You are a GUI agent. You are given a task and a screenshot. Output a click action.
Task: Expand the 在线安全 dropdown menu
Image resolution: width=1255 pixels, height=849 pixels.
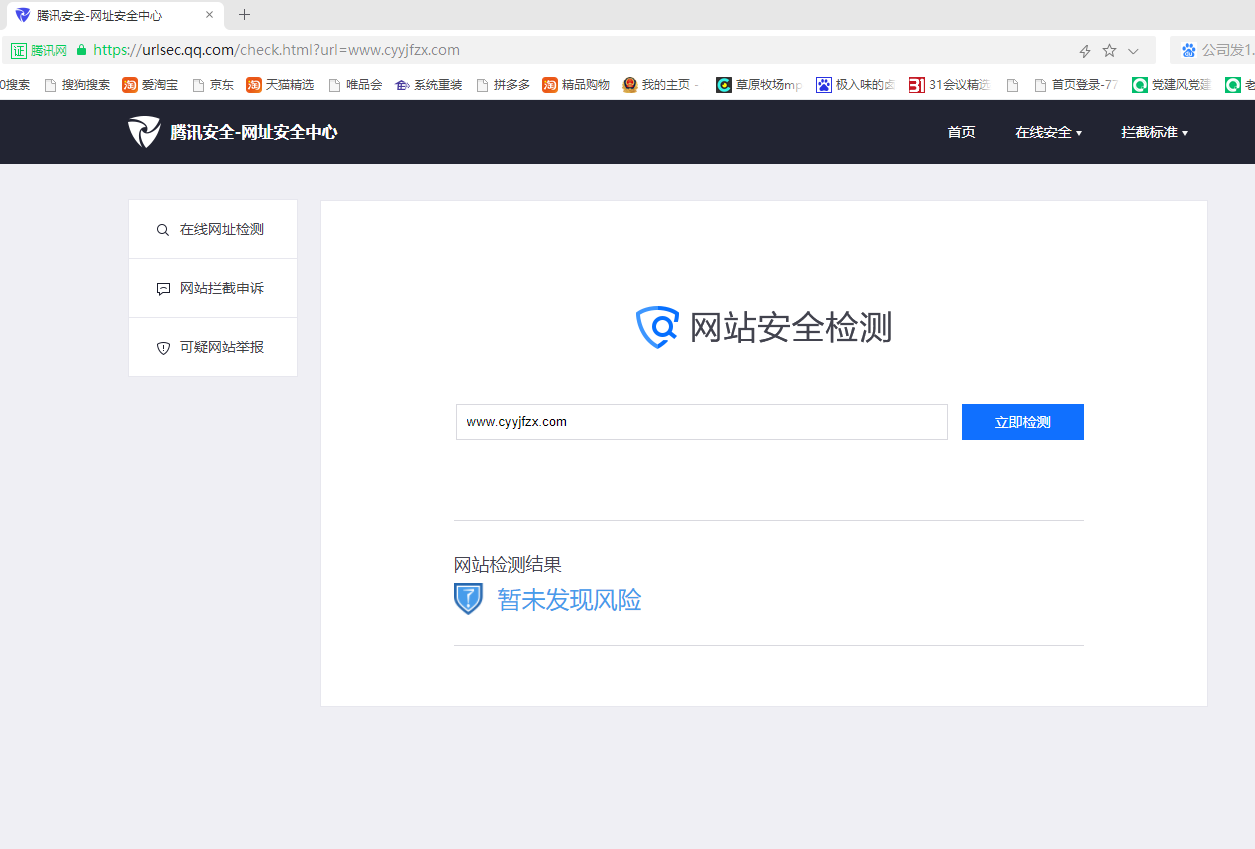coord(1048,132)
